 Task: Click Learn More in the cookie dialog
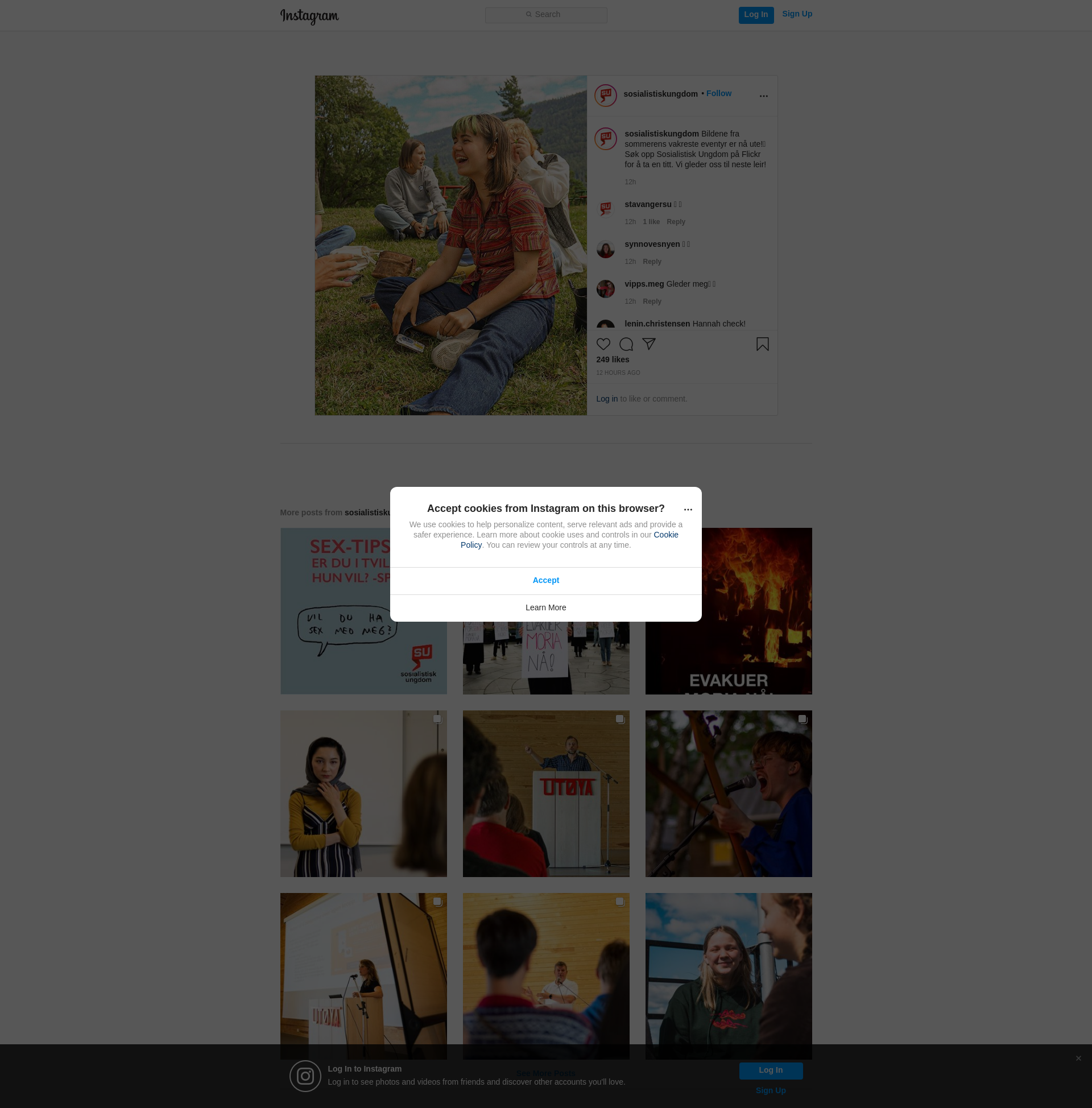click(545, 608)
